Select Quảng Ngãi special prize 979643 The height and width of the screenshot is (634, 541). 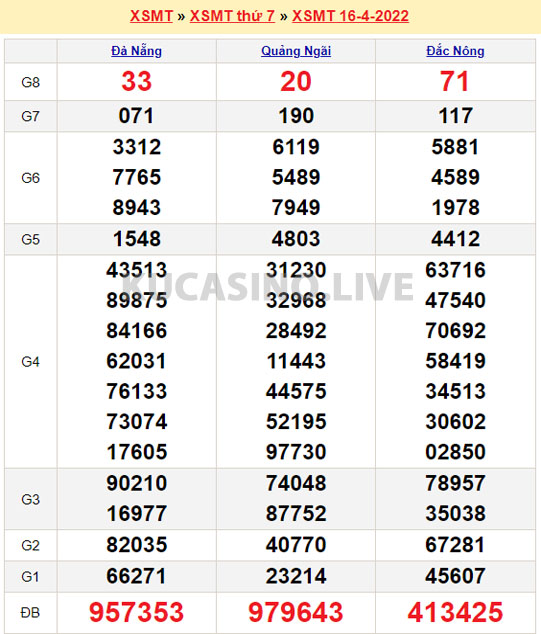pyautogui.click(x=296, y=612)
